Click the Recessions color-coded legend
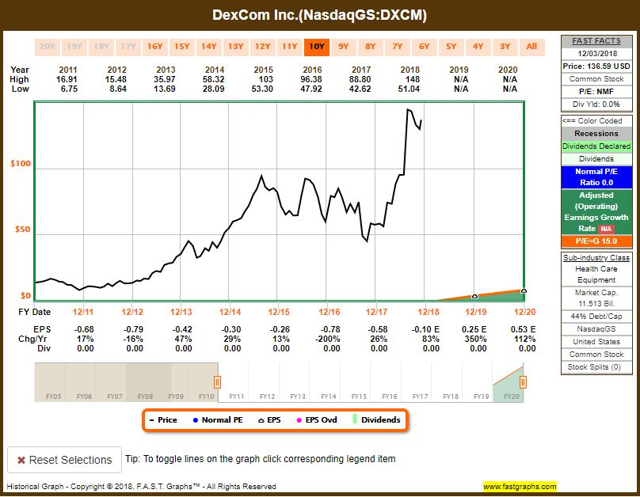This screenshot has height=497, width=640. point(596,133)
